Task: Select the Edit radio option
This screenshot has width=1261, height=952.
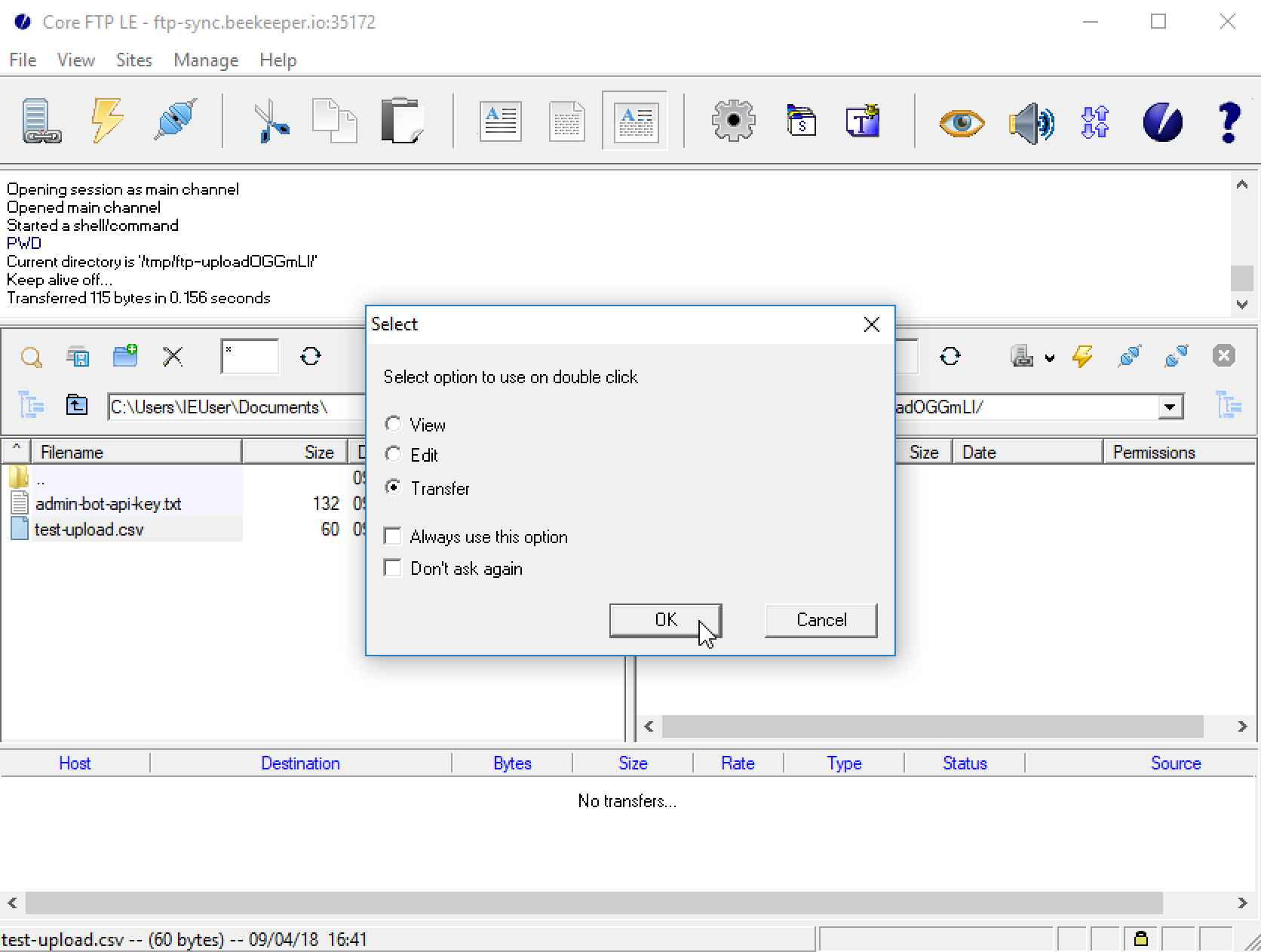Action: 393,455
